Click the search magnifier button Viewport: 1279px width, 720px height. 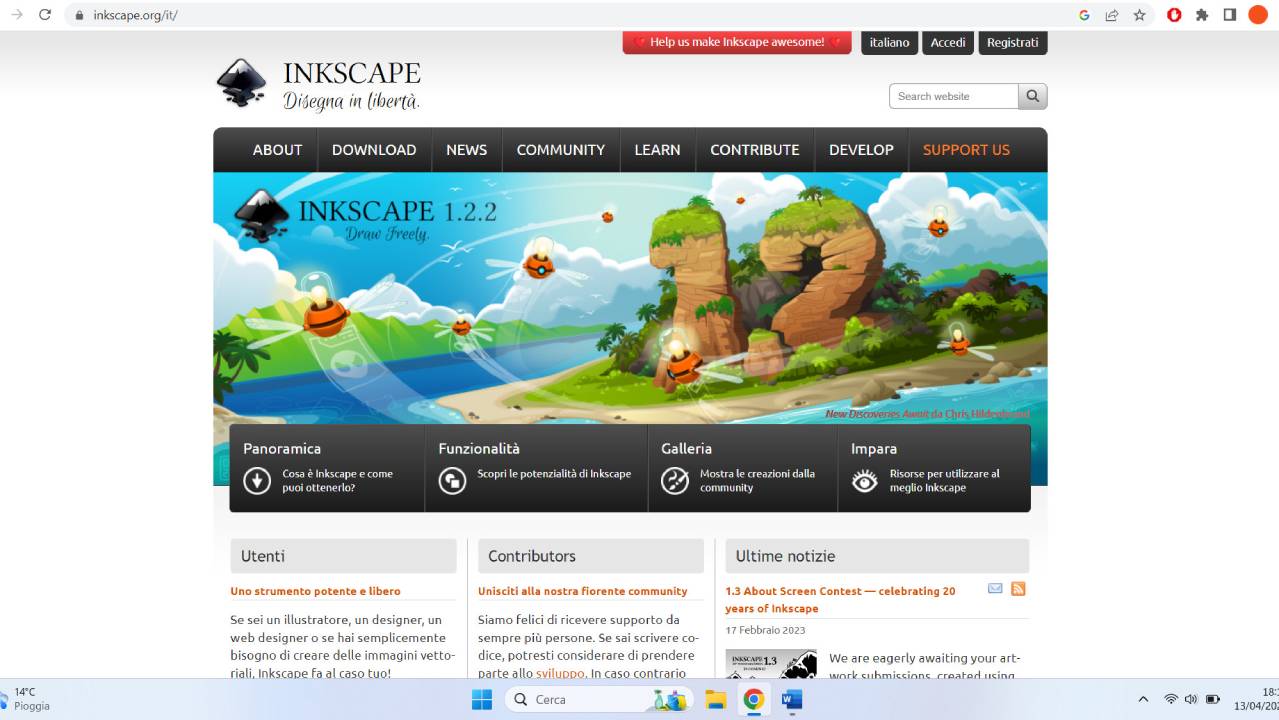coord(1033,96)
